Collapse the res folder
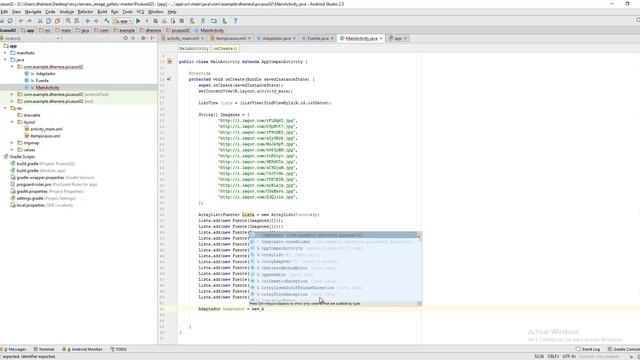Screen dimensions: 640x360 [x=5, y=108]
